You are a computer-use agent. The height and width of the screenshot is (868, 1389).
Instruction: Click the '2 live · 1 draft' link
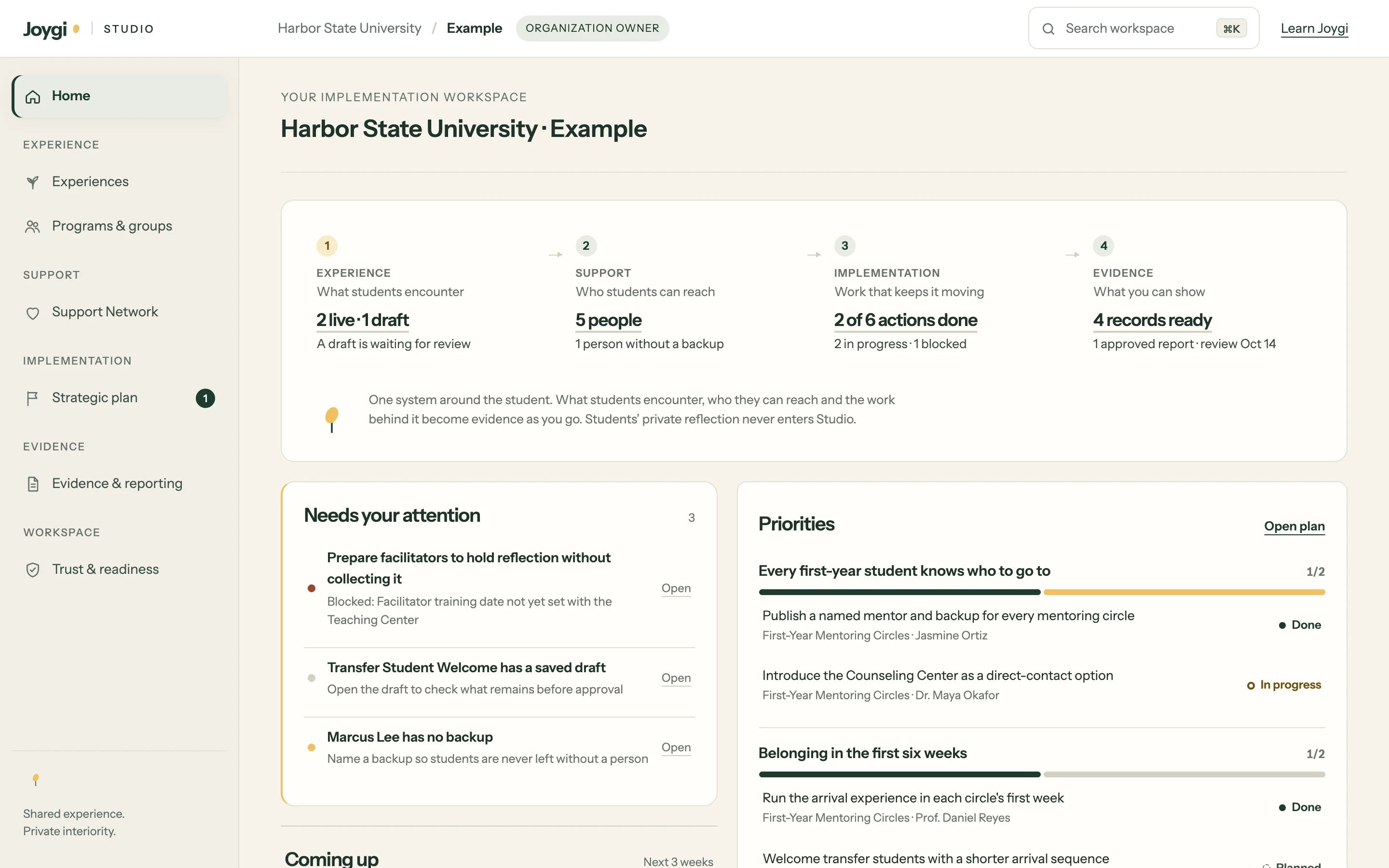pos(363,320)
